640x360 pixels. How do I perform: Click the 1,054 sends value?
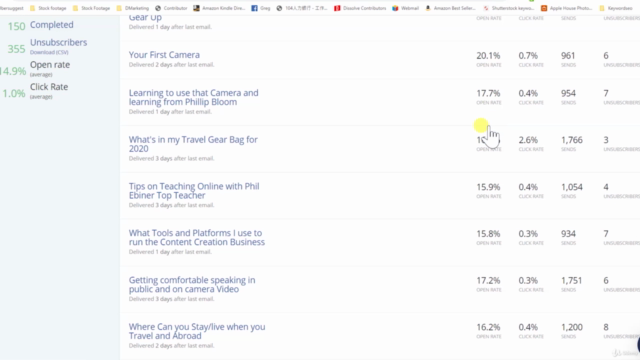[x=572, y=187]
